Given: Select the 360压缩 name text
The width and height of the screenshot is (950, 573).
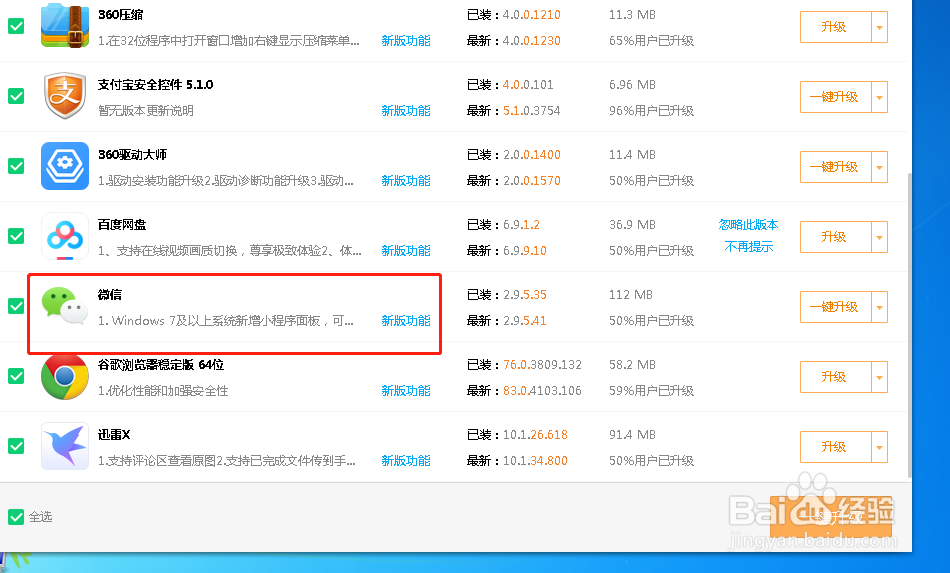Looking at the screenshot, I should click(x=121, y=15).
